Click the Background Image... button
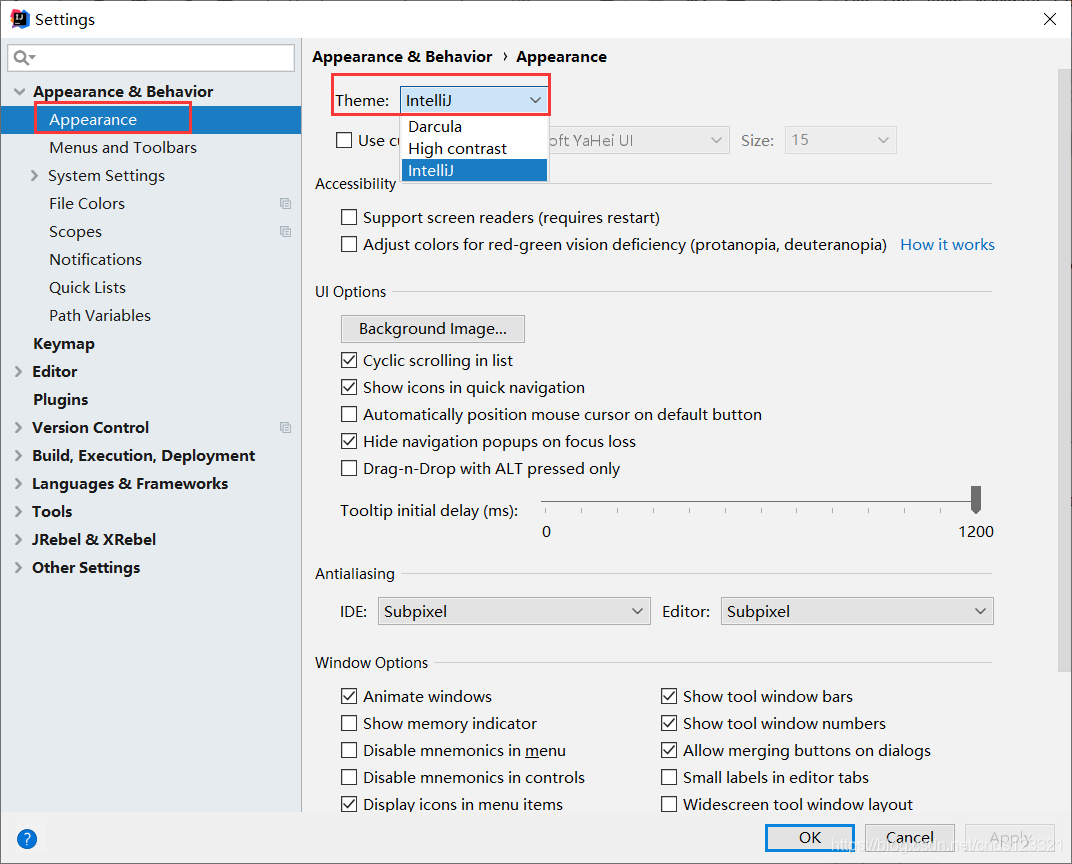This screenshot has height=864, width=1072. [433, 329]
